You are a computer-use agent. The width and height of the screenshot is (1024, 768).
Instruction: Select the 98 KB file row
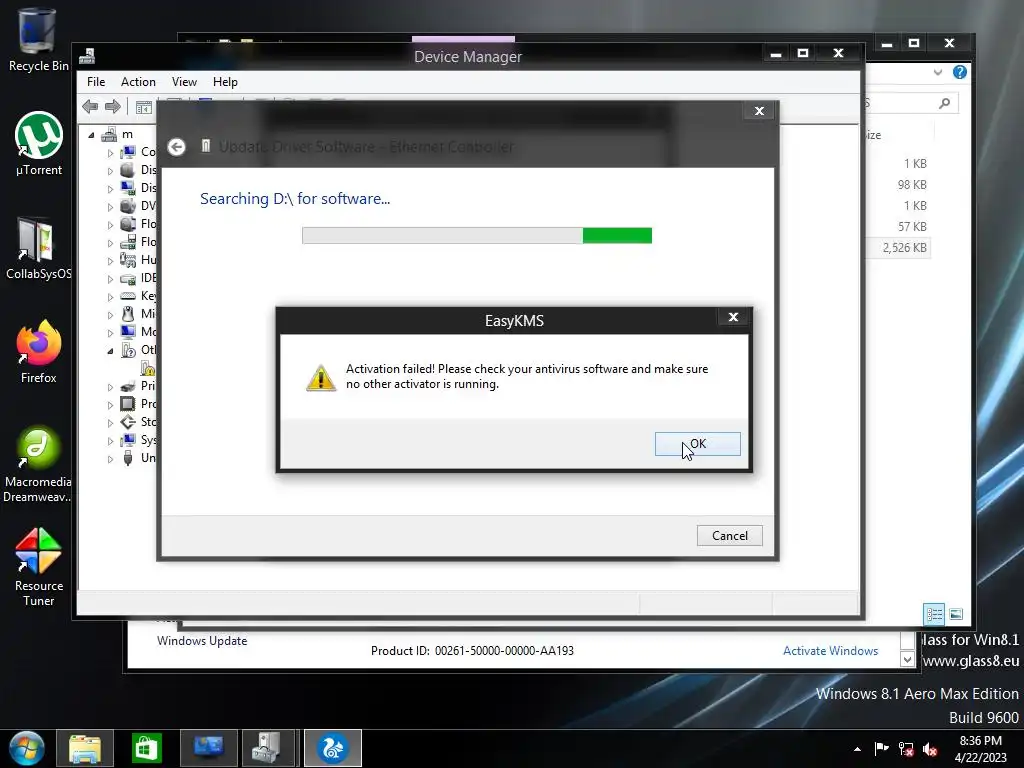coord(899,185)
